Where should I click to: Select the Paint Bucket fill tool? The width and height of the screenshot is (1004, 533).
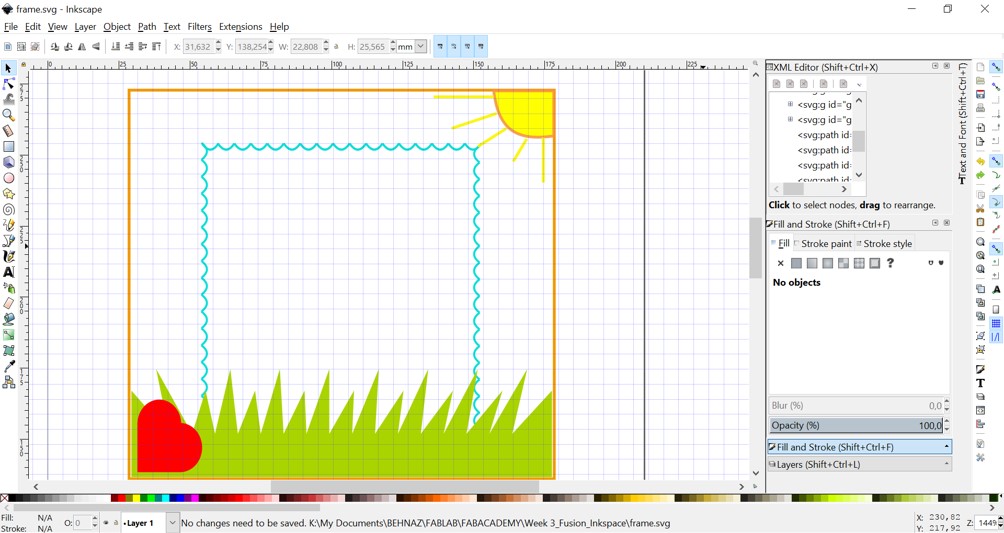[x=8, y=319]
